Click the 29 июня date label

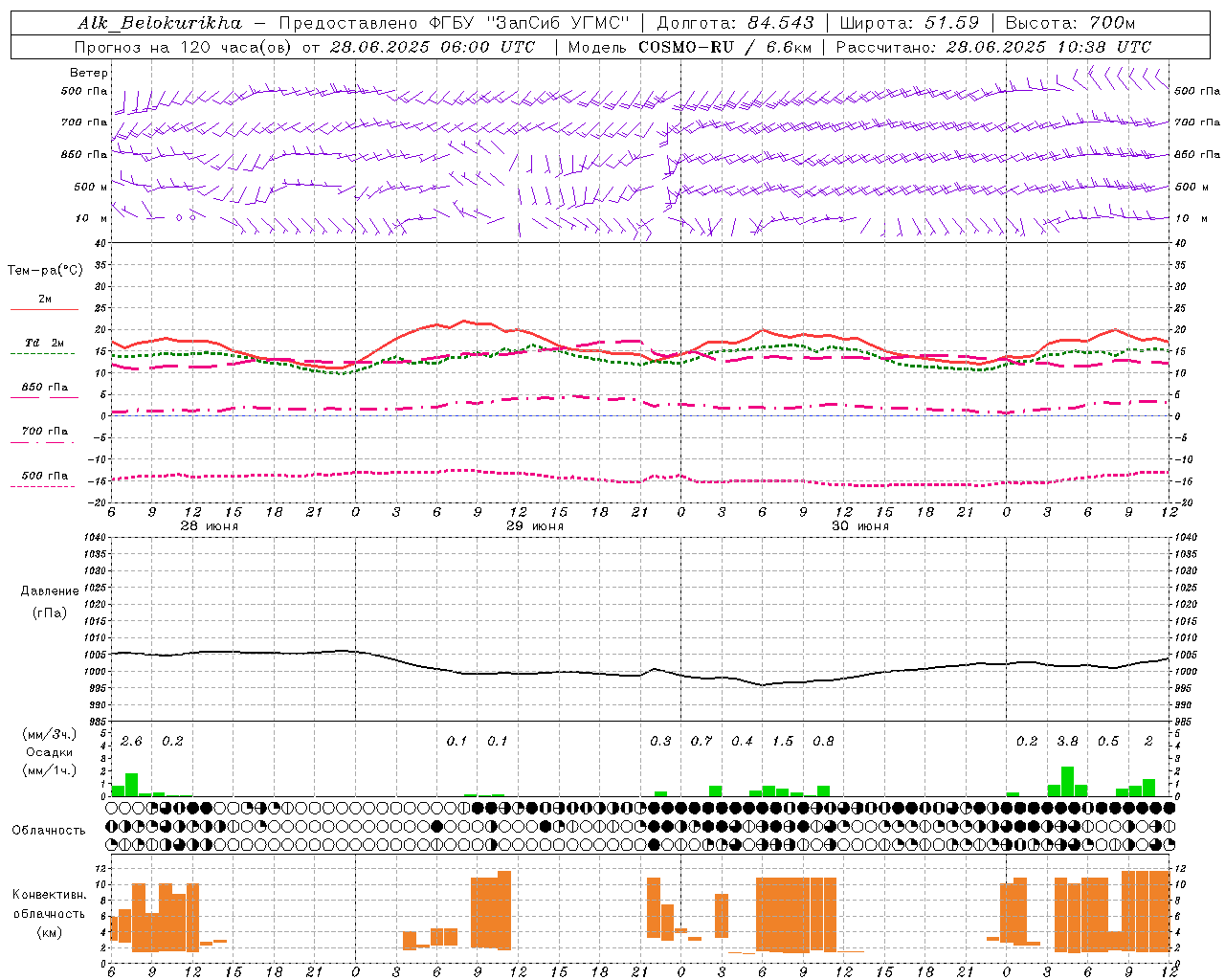click(x=535, y=526)
